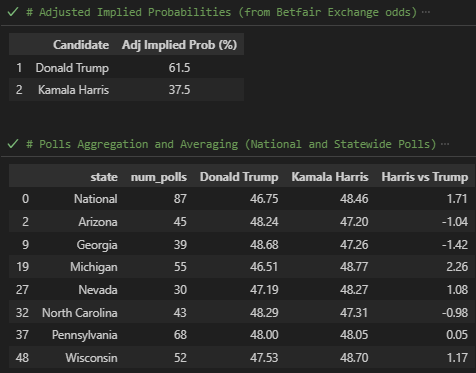Click Pennsylvania's Kamala Harris value 48.05
This screenshot has height=373, width=476.
click(x=354, y=335)
